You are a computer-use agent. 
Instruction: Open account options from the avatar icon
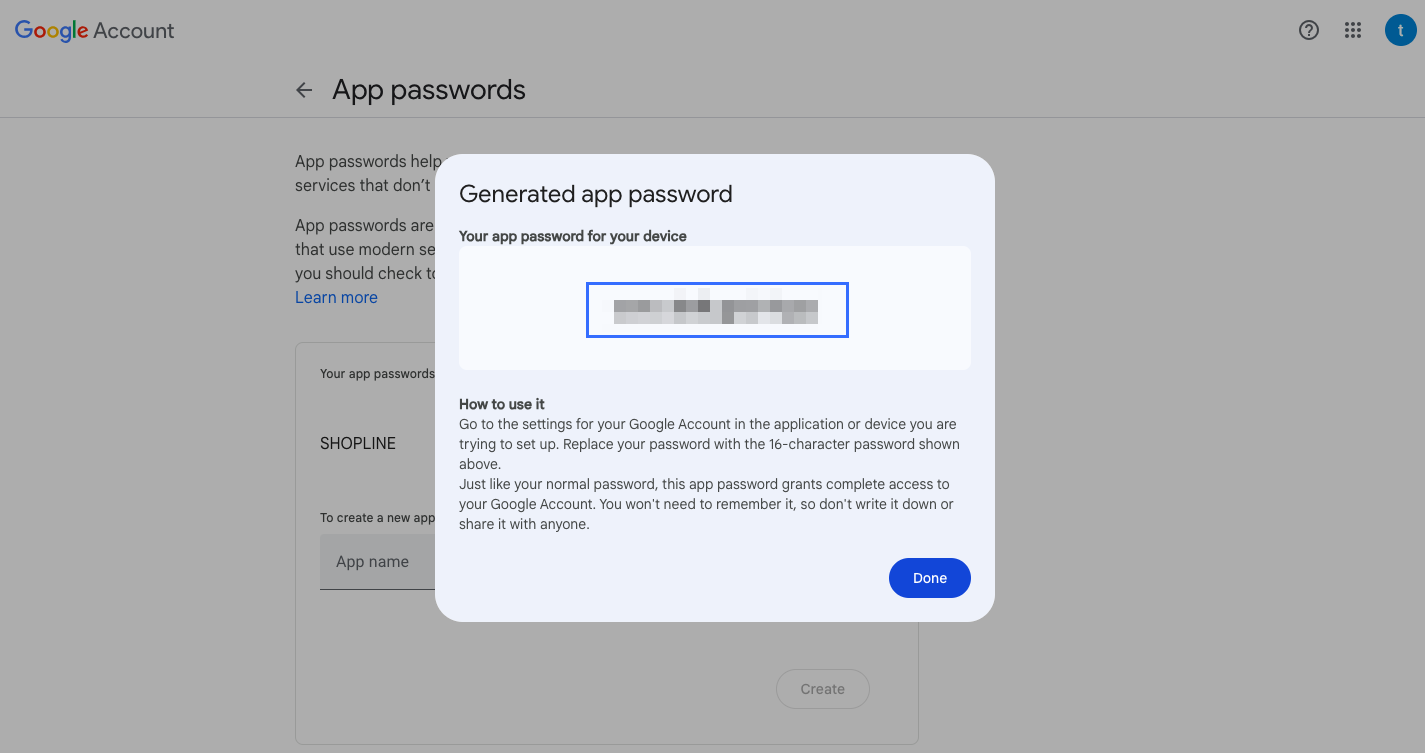(x=1399, y=30)
